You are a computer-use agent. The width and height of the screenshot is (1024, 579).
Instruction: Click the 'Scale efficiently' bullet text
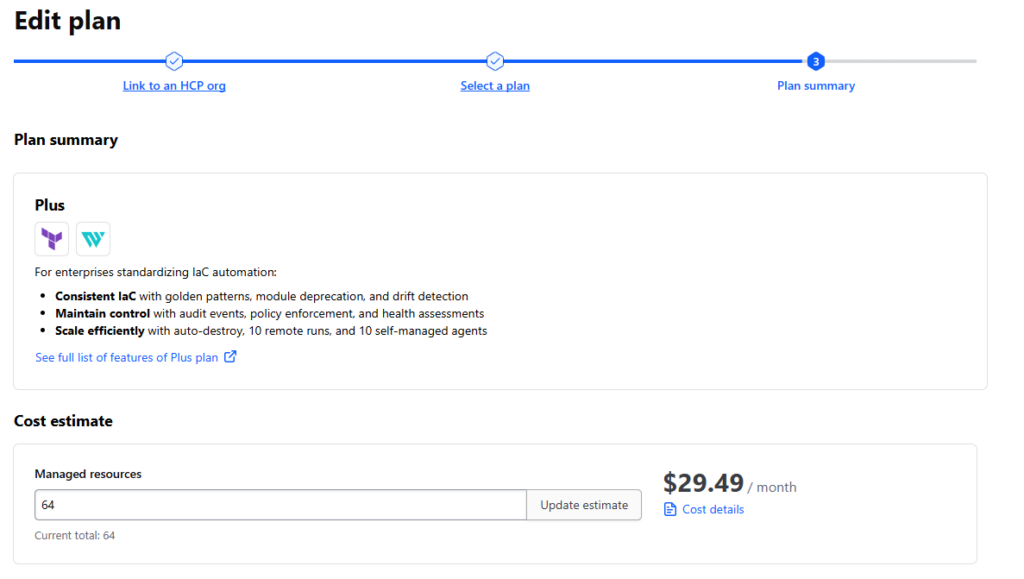click(100, 331)
